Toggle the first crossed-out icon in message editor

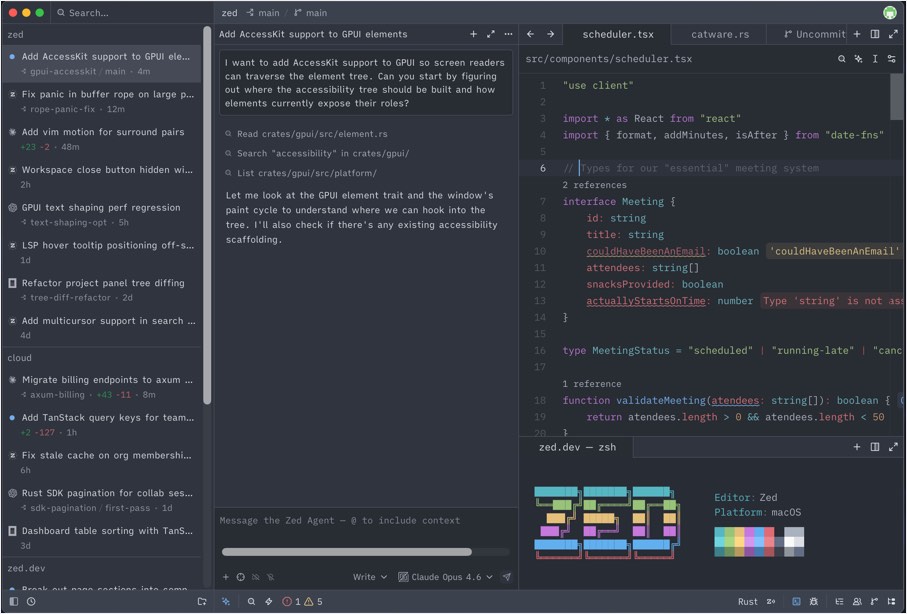(x=256, y=577)
